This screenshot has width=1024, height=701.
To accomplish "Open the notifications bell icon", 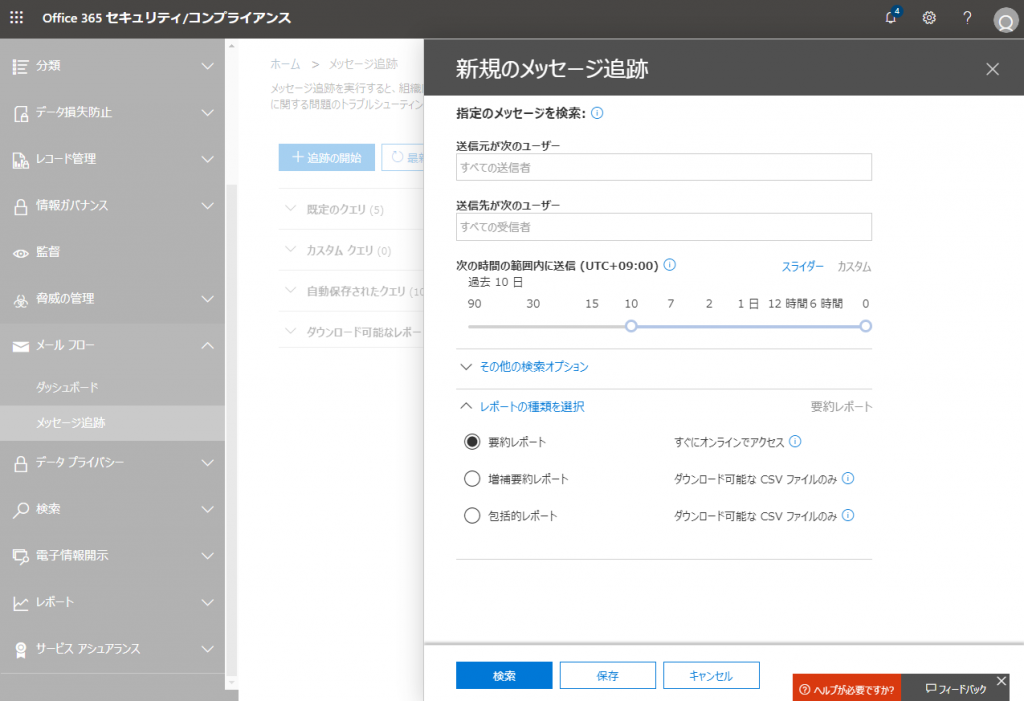I will point(891,18).
